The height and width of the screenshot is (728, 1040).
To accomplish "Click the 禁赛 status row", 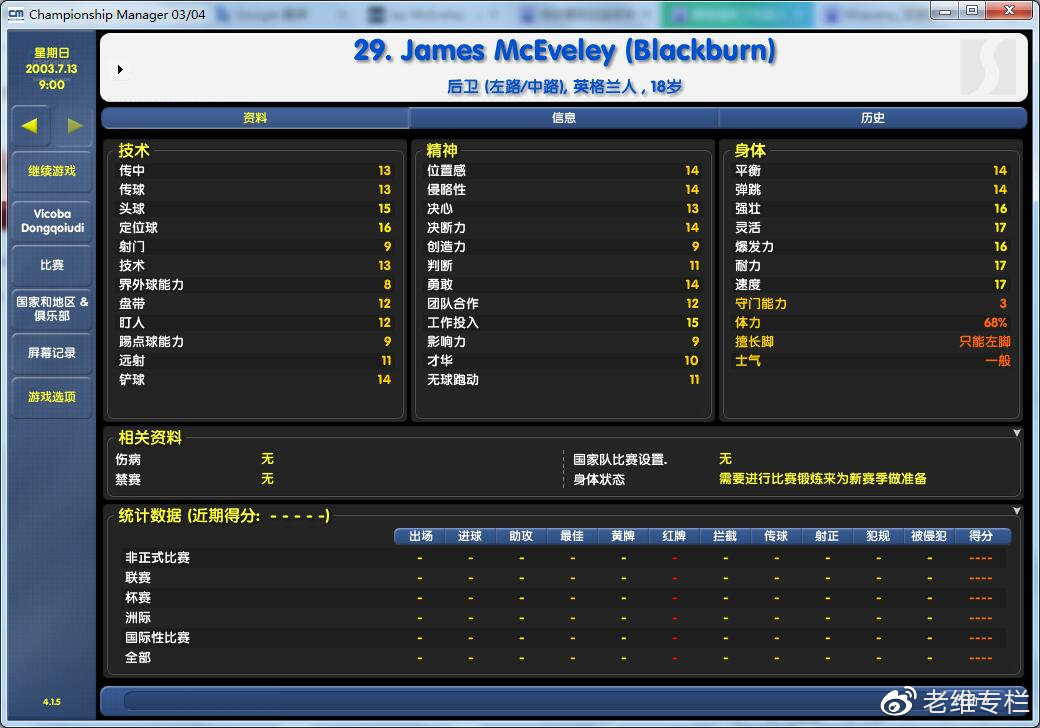I will coord(335,479).
